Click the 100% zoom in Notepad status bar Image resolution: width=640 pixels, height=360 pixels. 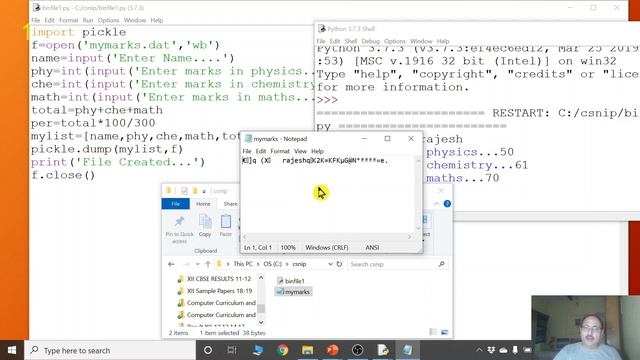pos(288,247)
